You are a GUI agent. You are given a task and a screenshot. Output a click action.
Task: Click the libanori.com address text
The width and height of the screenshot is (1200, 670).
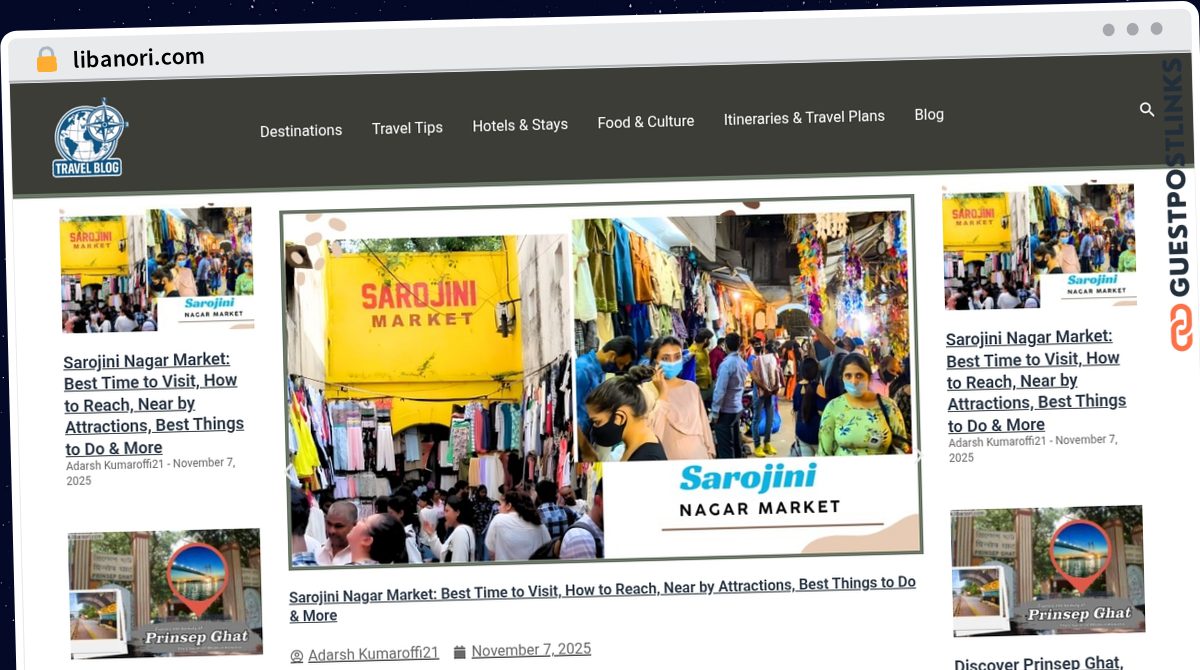pos(138,58)
